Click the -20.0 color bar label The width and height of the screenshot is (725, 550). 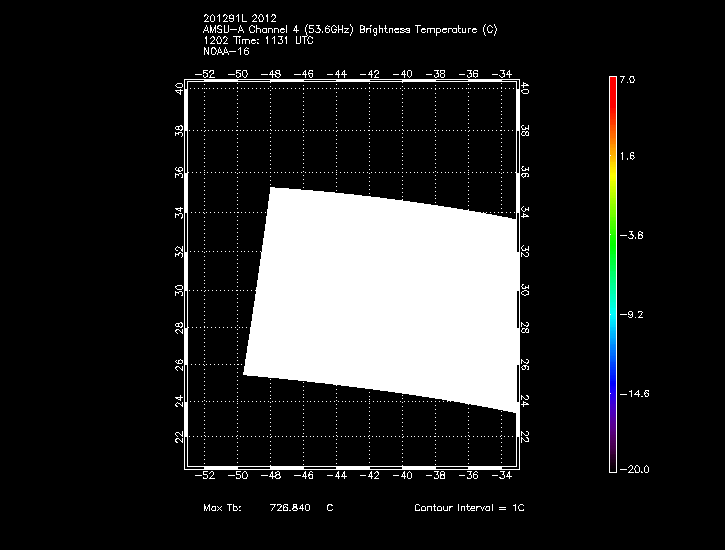tap(634, 469)
